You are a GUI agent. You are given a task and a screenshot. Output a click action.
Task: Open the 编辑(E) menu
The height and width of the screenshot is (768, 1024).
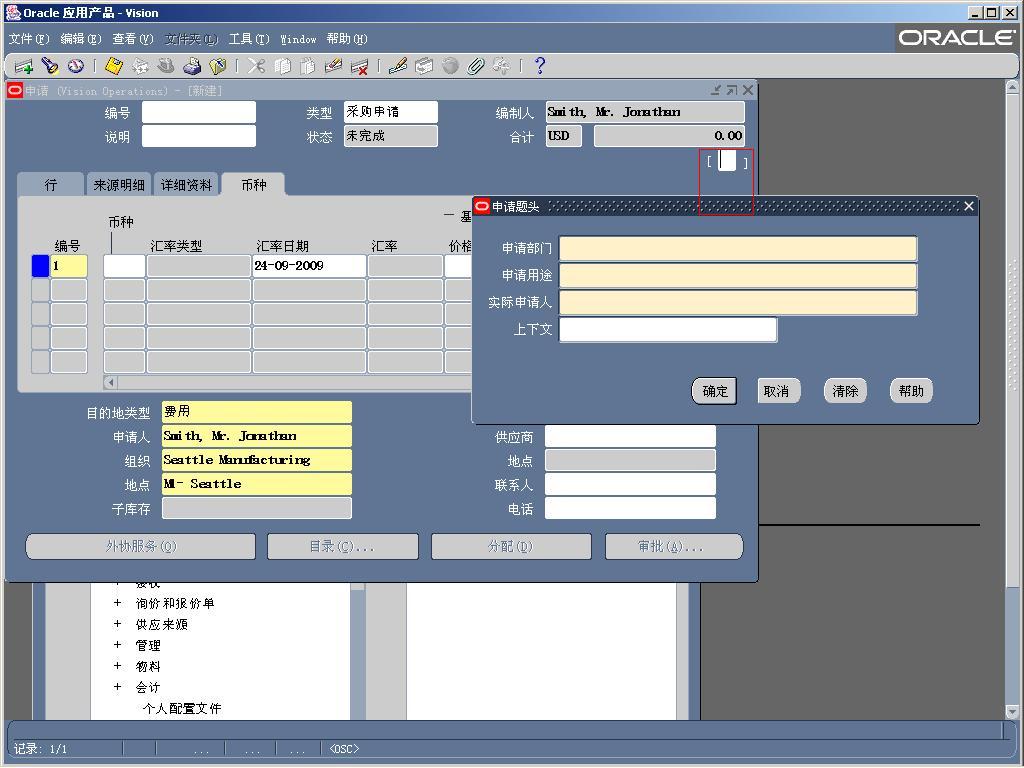tap(81, 39)
